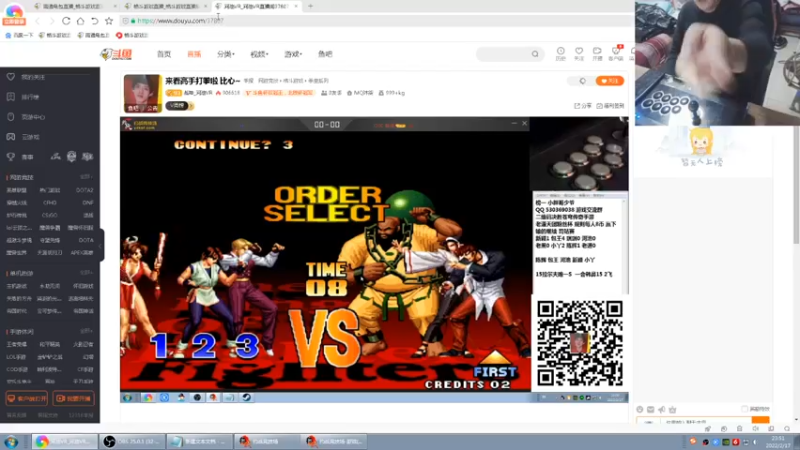Click the streamer avatar thumbnail

point(142,93)
